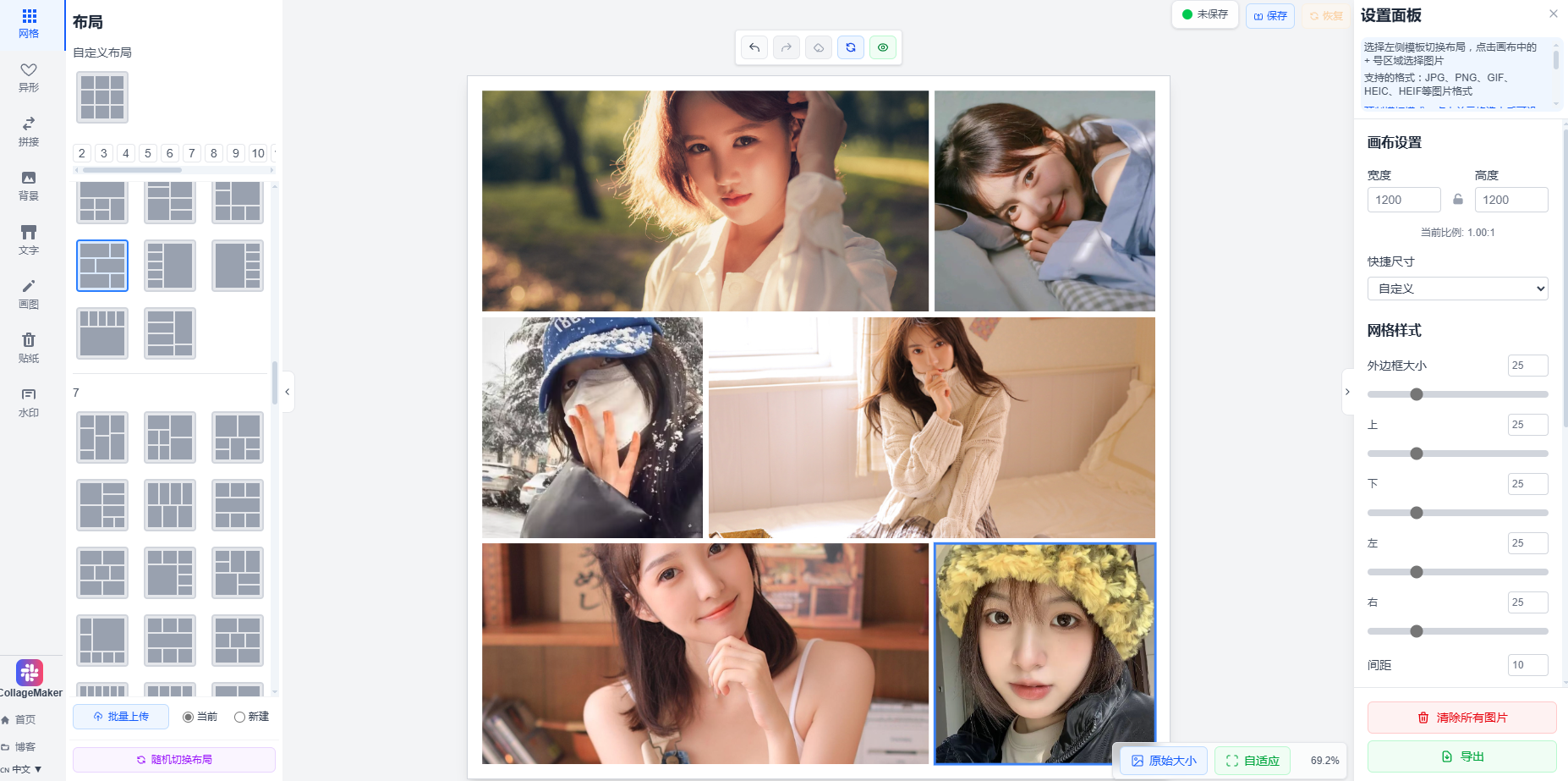Open the 水印 watermark tool
The image size is (1568, 781).
(29, 402)
